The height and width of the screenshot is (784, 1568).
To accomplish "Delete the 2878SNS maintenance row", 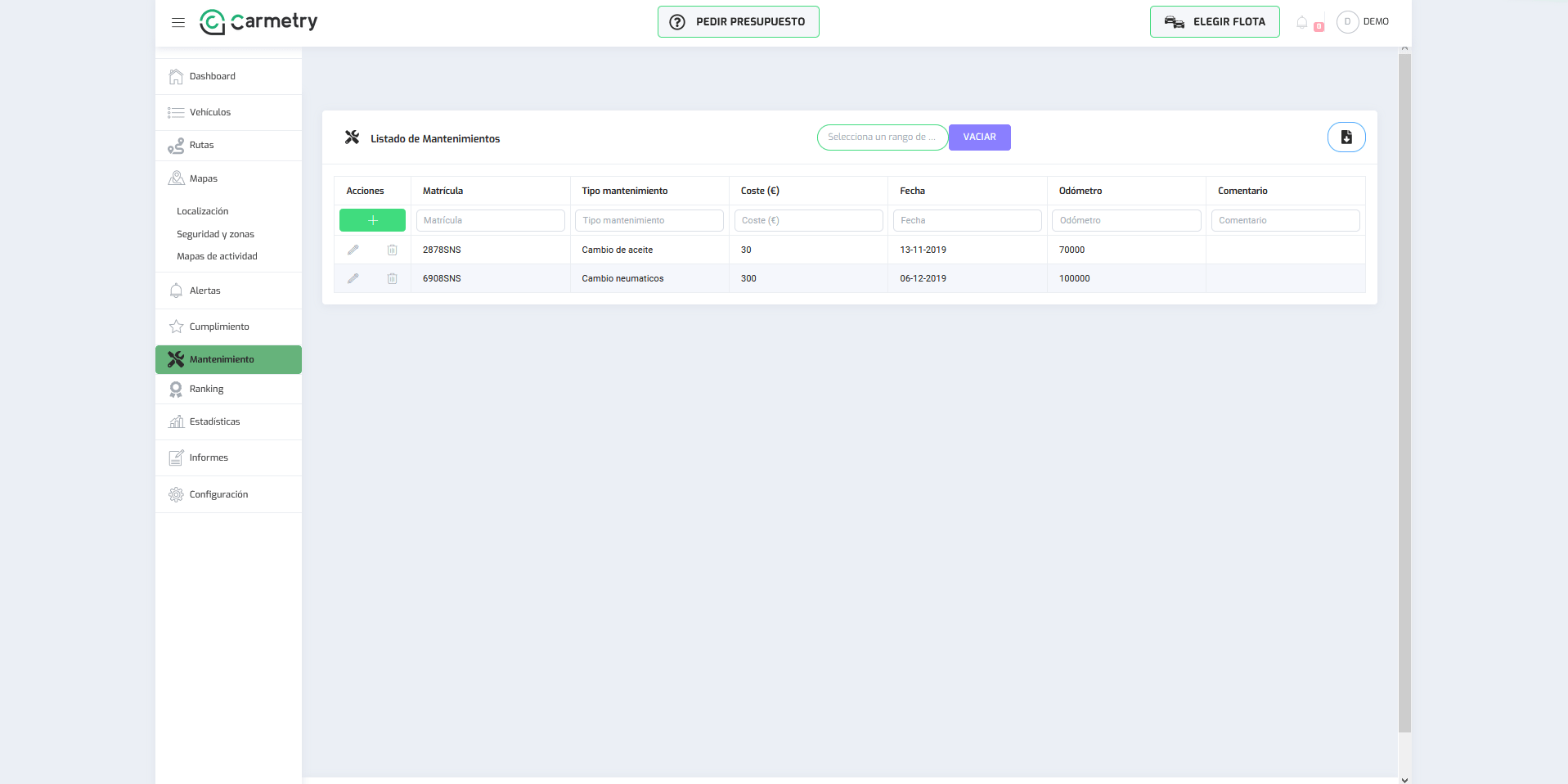I will click(x=392, y=250).
